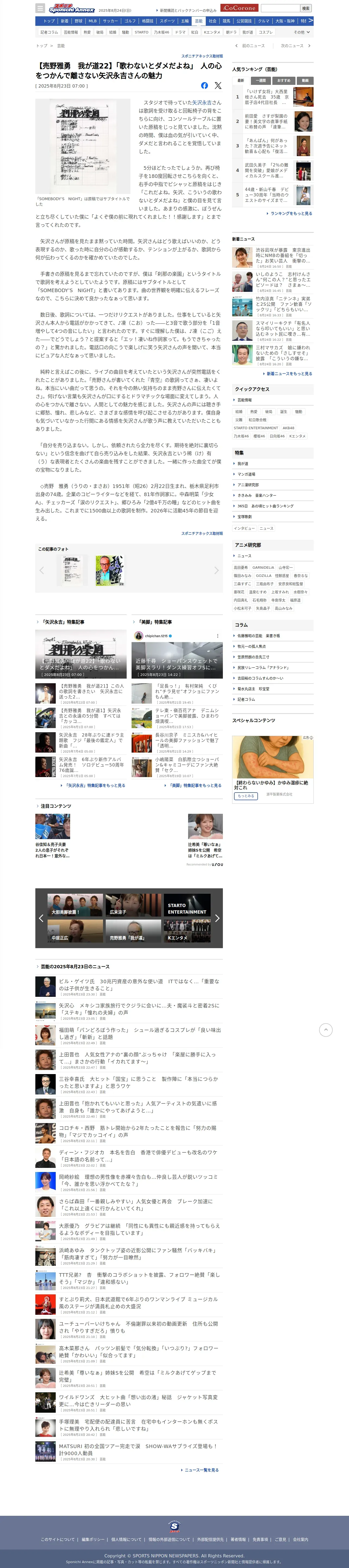
Task: Open the hamburger menu icon
Action: coord(40,8)
